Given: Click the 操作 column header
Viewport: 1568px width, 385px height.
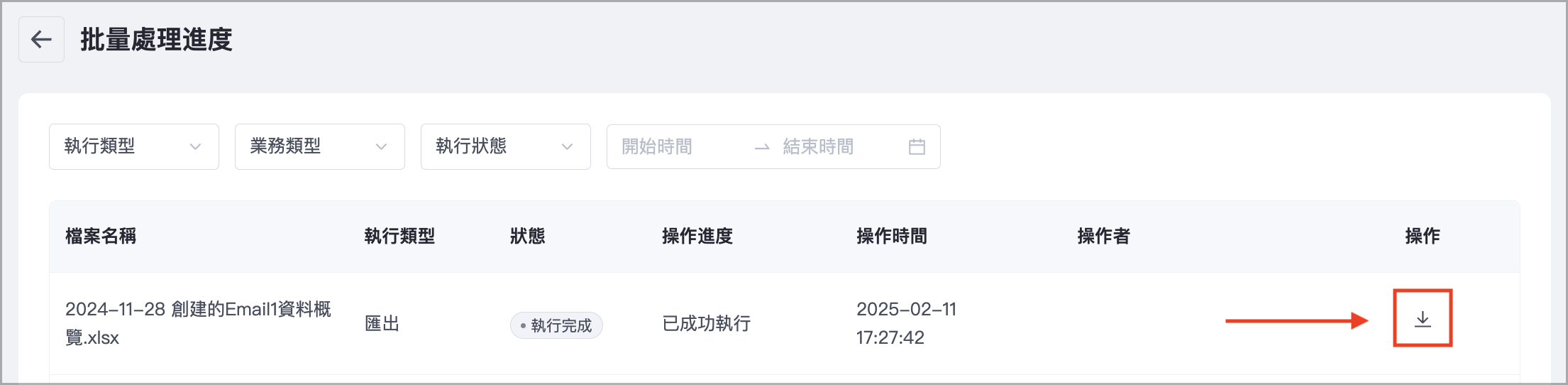Looking at the screenshot, I should 1422,237.
